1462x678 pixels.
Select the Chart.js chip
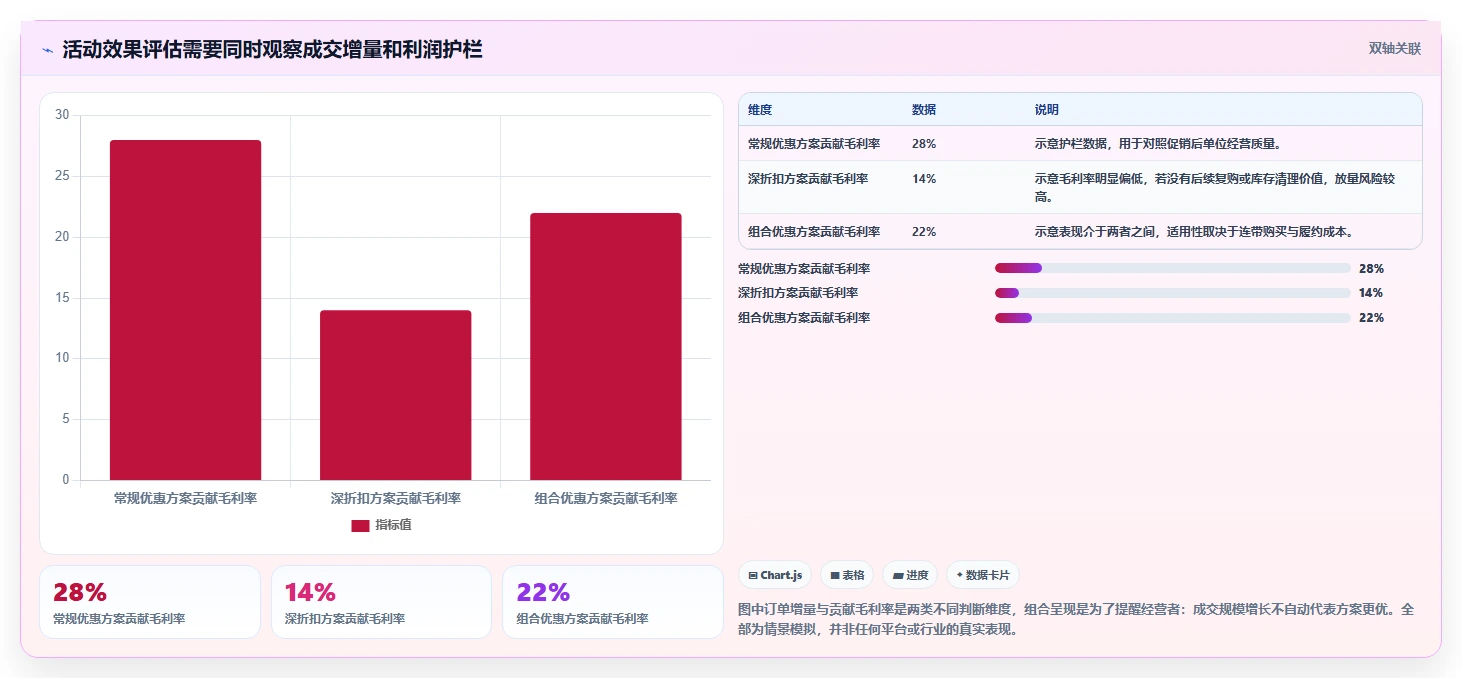coord(775,575)
